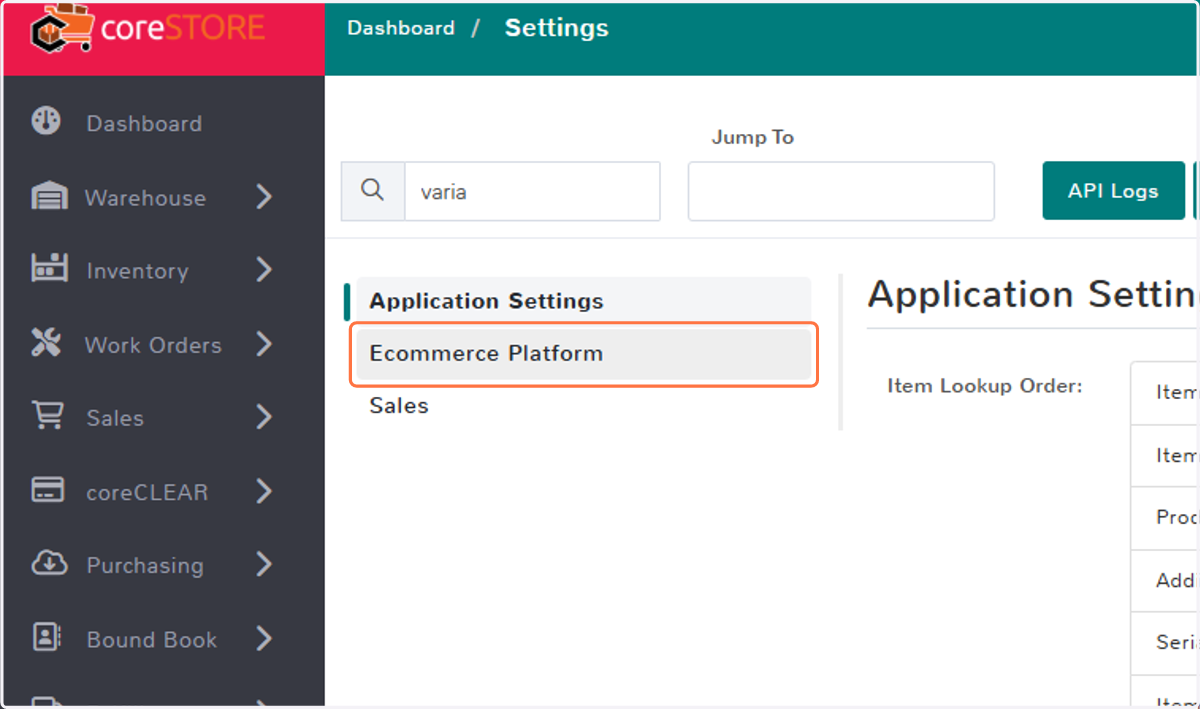Click the magnifying glass search icon
The height and width of the screenshot is (709, 1200).
pyautogui.click(x=373, y=191)
